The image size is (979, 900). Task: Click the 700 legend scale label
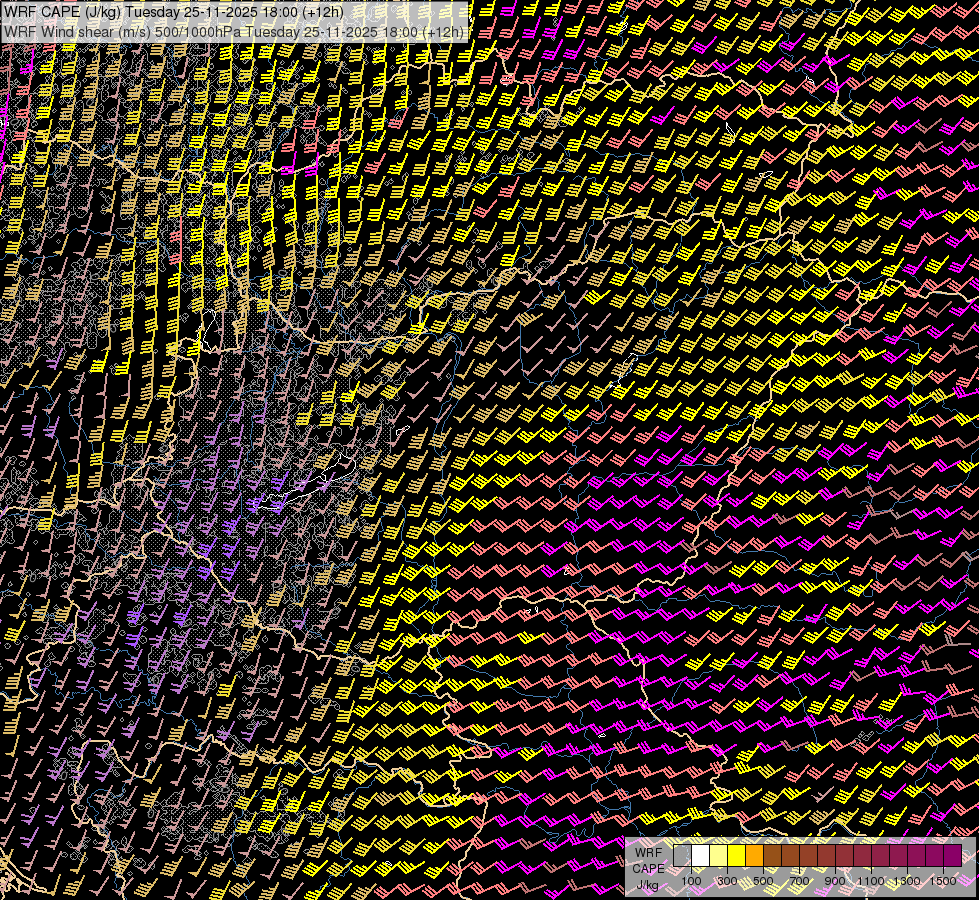799,881
